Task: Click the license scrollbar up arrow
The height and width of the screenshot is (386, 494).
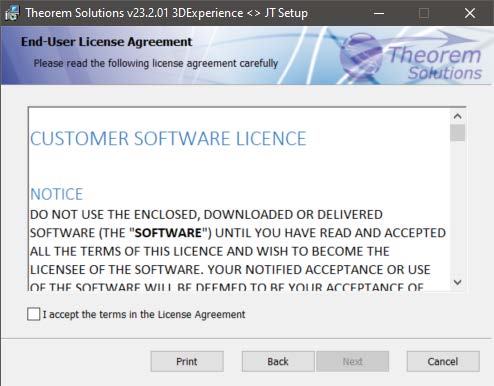Action: click(457, 116)
